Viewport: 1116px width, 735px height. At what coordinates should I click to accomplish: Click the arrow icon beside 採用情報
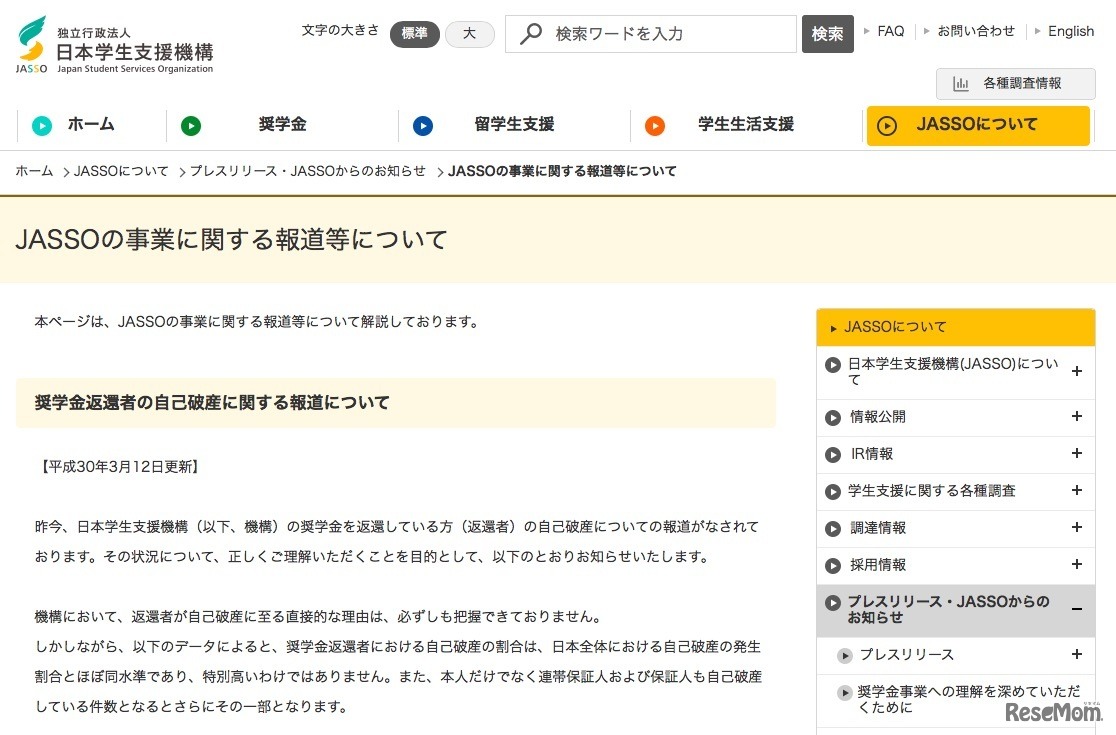click(833, 565)
